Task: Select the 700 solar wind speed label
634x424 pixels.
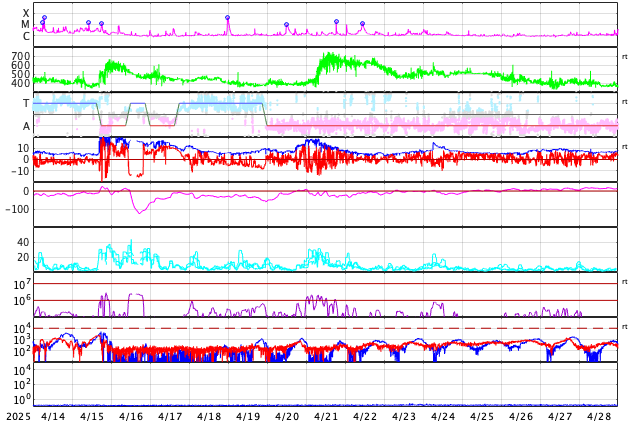Action: tap(21, 56)
